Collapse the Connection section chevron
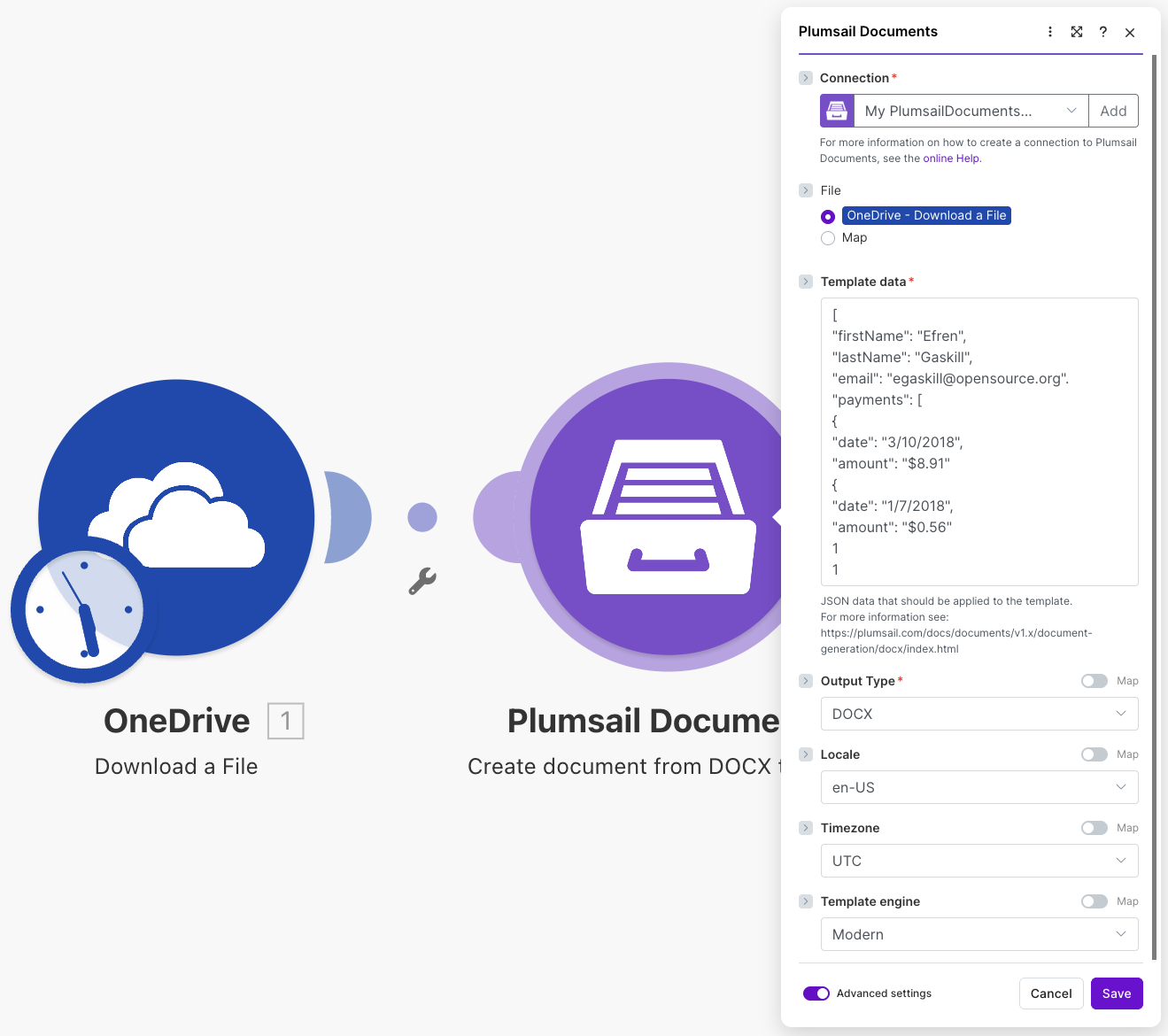Image resolution: width=1168 pixels, height=1036 pixels. (x=806, y=78)
